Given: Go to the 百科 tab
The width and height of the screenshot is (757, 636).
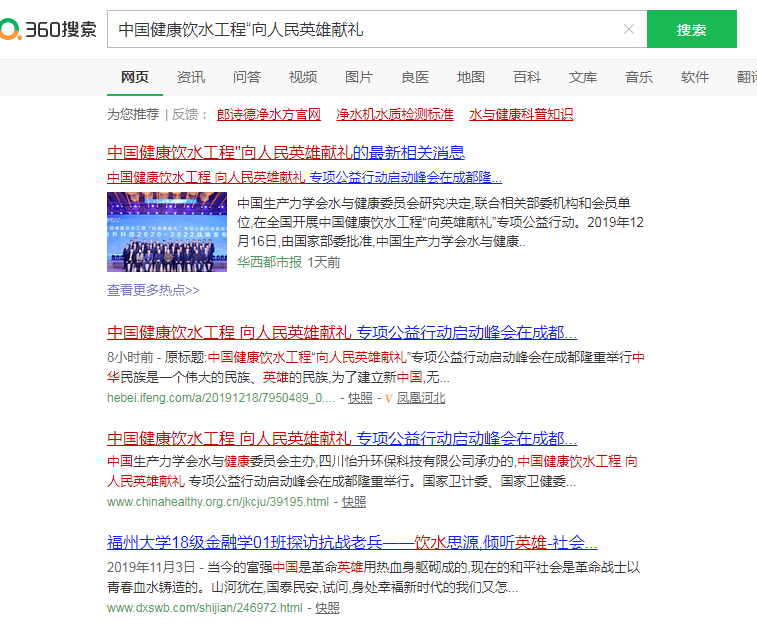Looking at the screenshot, I should tap(527, 78).
